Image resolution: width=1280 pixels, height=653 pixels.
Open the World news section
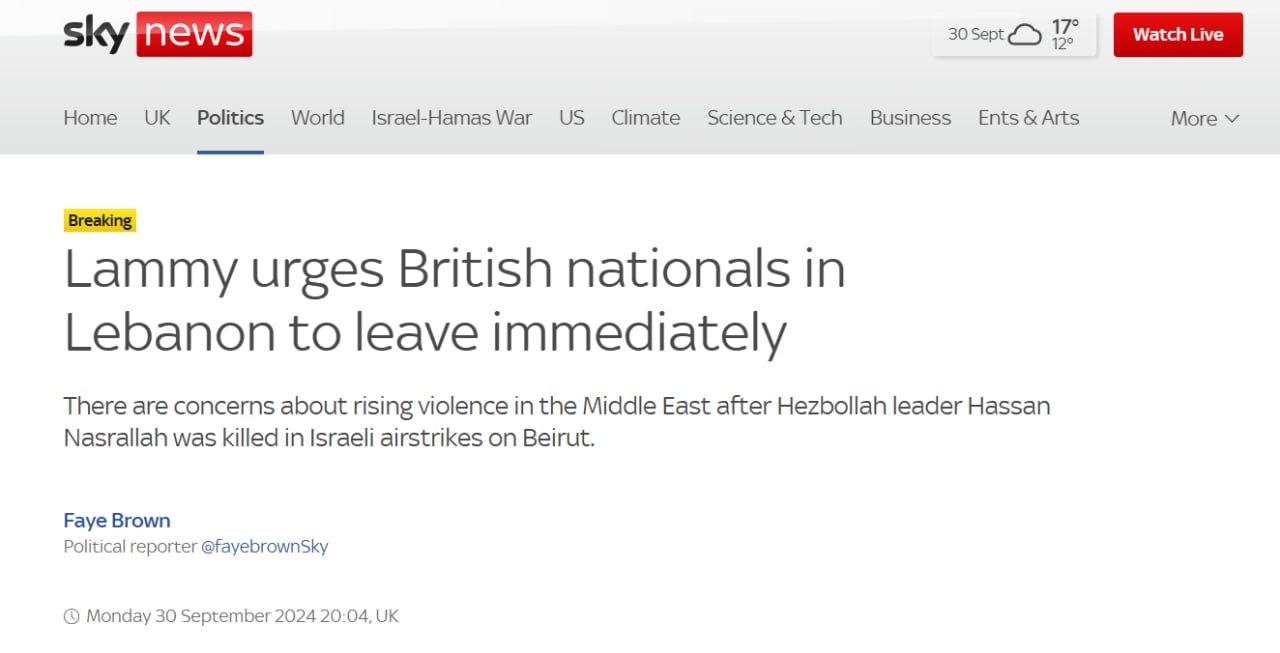click(x=317, y=118)
